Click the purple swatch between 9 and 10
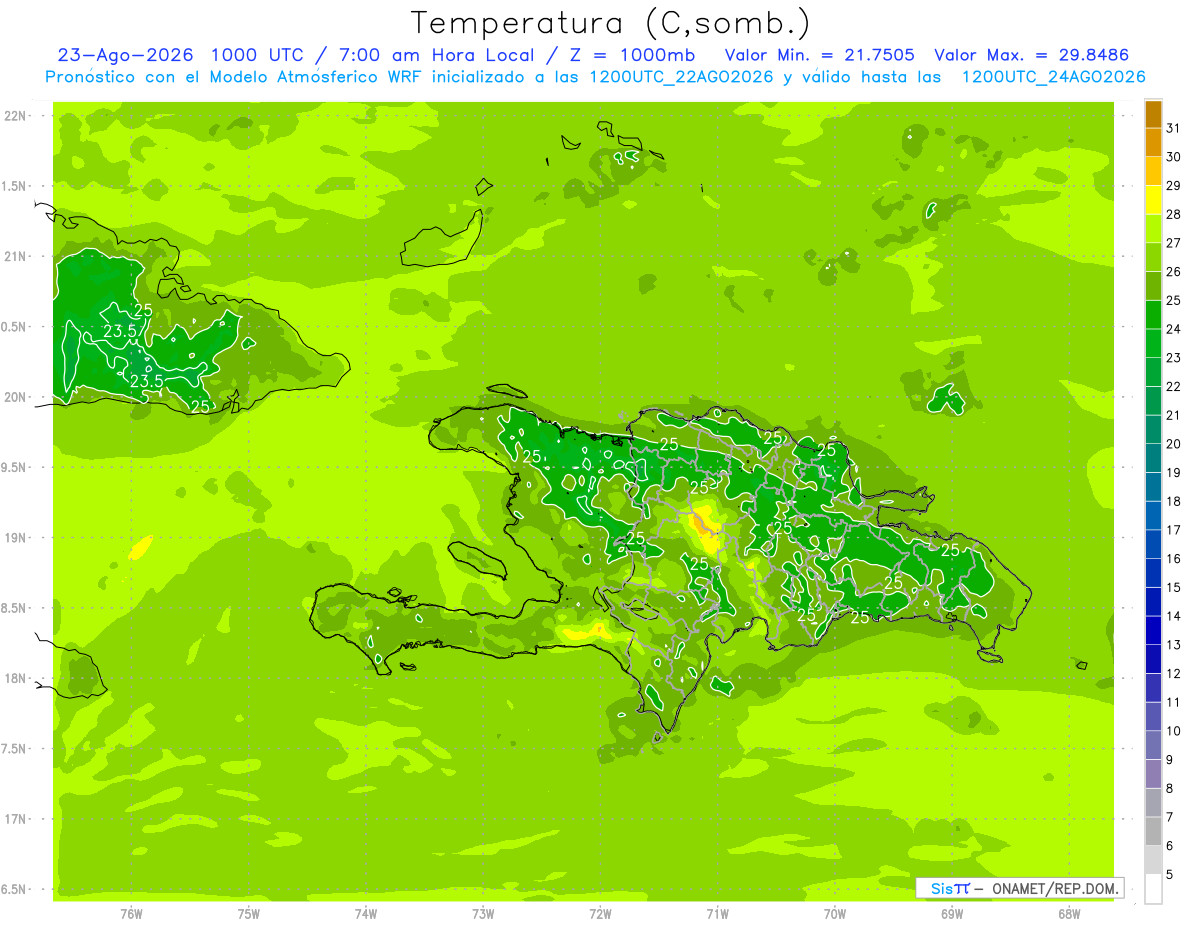1200x927 pixels. coord(1153,746)
